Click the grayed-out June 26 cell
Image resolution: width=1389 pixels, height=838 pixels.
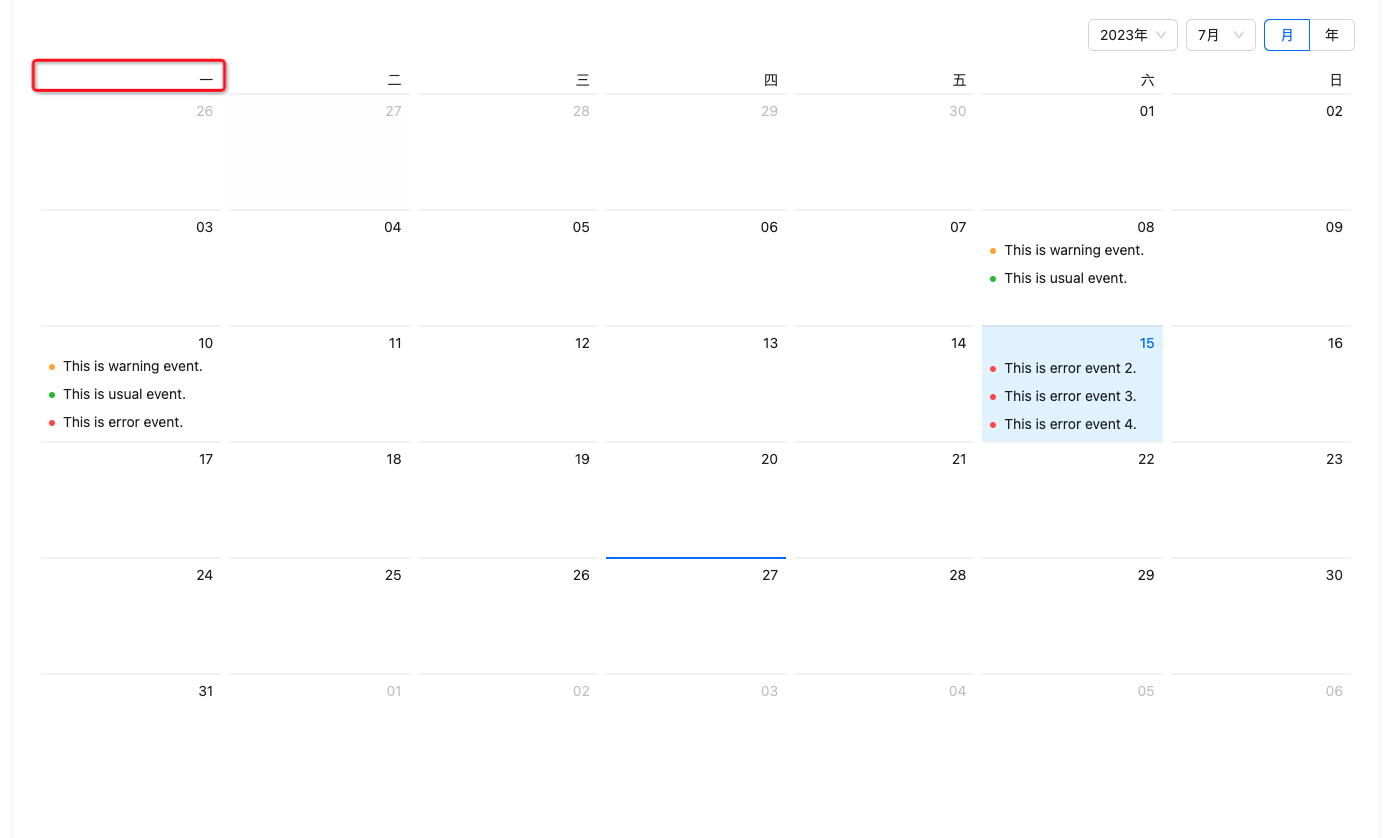click(130, 150)
